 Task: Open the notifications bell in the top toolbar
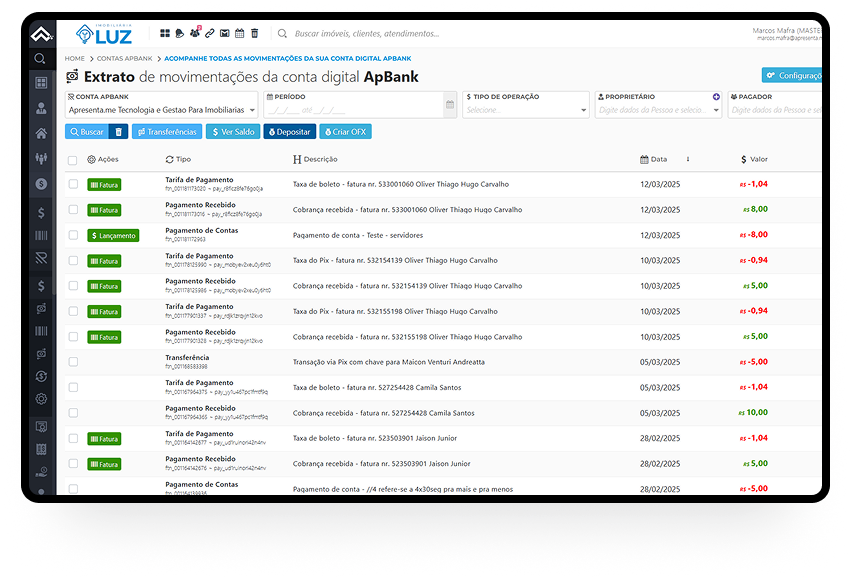[x=180, y=33]
